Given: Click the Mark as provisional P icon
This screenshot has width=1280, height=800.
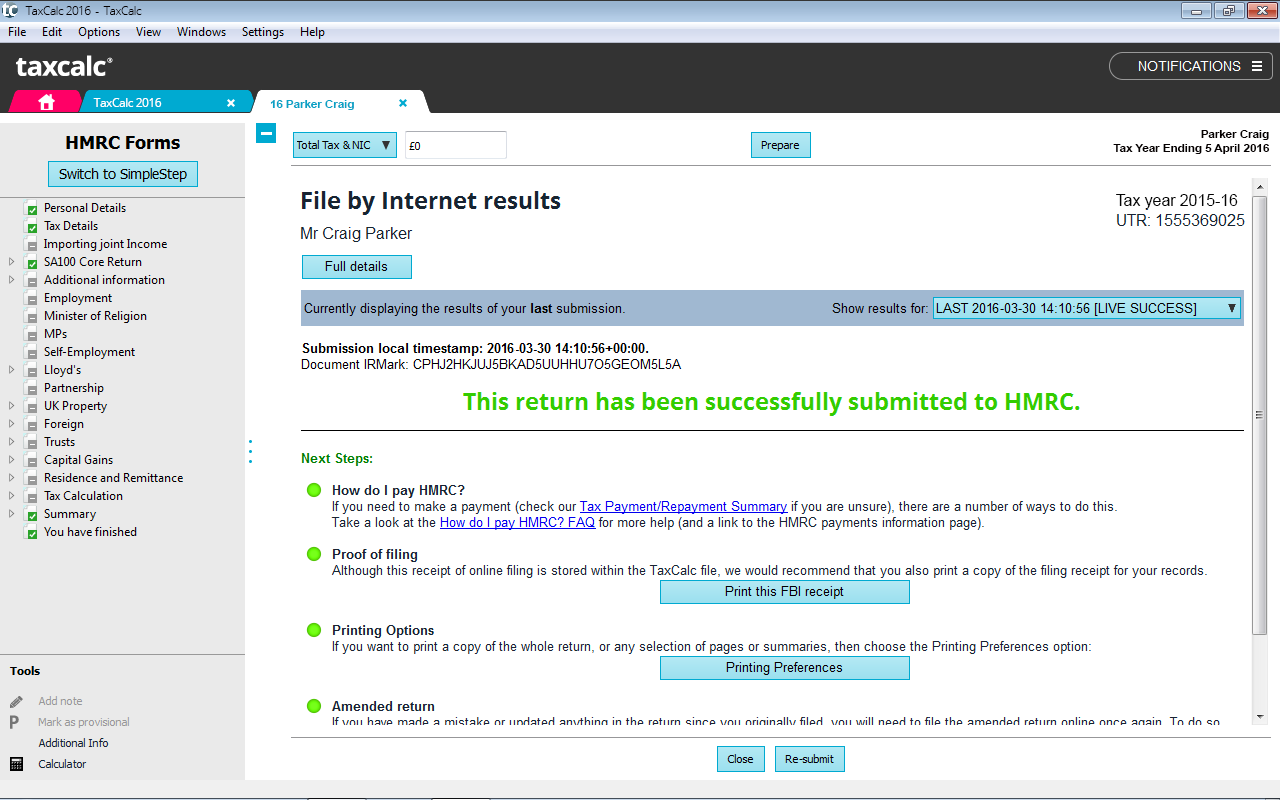Looking at the screenshot, I should (x=15, y=722).
